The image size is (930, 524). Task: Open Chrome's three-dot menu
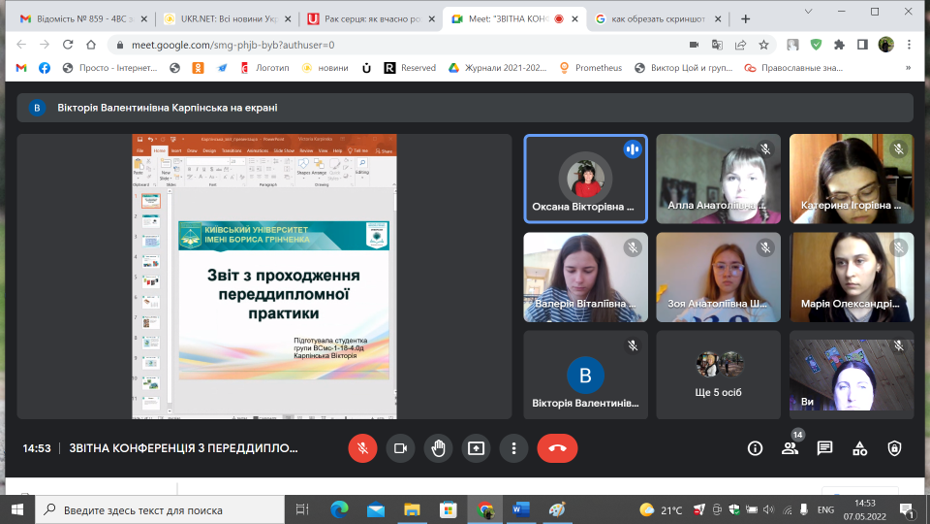(x=909, y=44)
